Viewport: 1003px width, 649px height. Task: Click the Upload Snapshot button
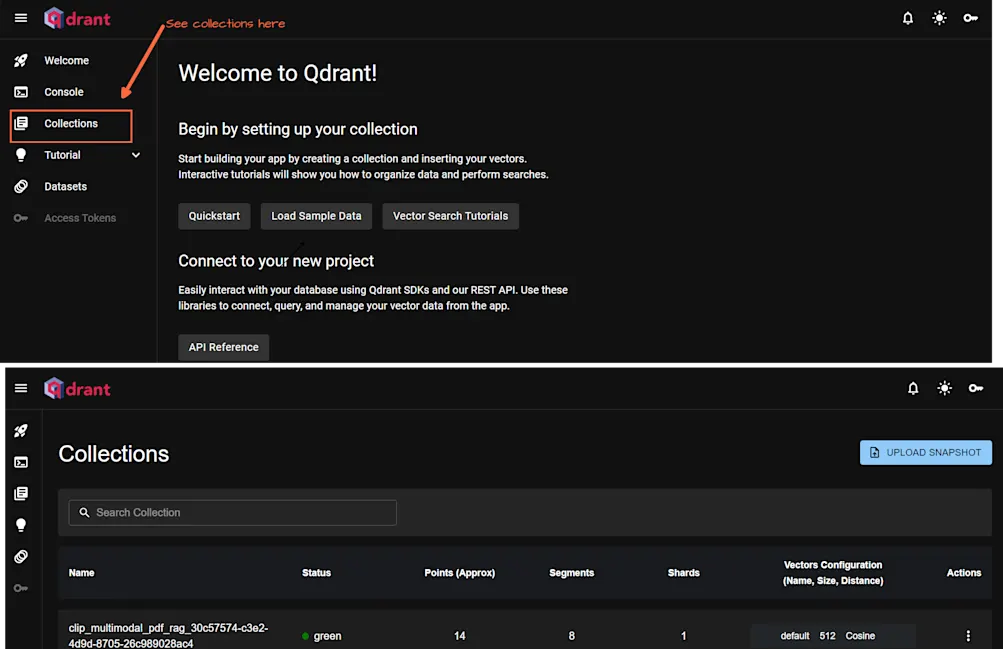925,452
